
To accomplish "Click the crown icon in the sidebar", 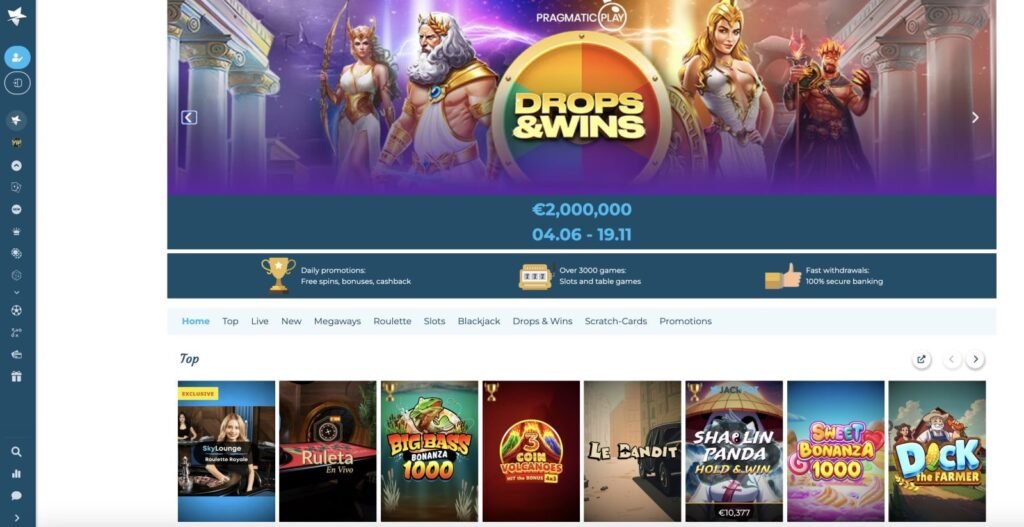I will (x=17, y=232).
